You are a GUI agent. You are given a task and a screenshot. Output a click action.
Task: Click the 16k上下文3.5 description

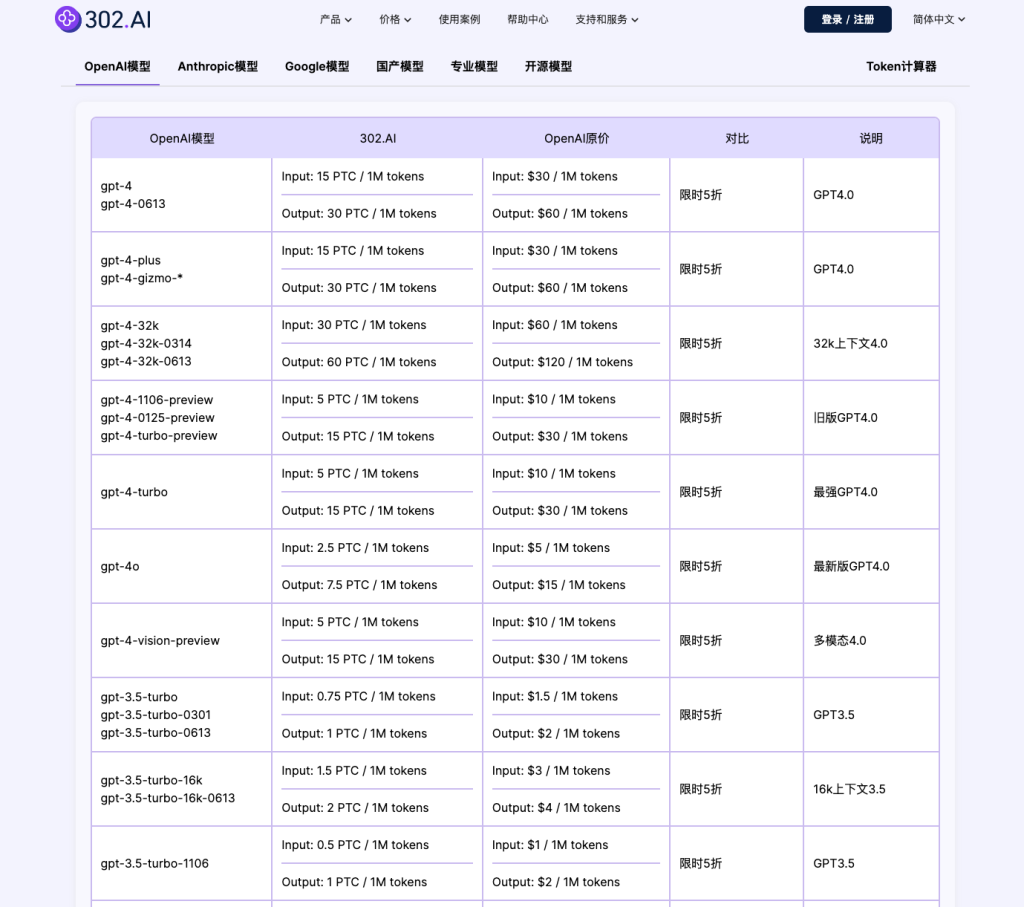849,789
